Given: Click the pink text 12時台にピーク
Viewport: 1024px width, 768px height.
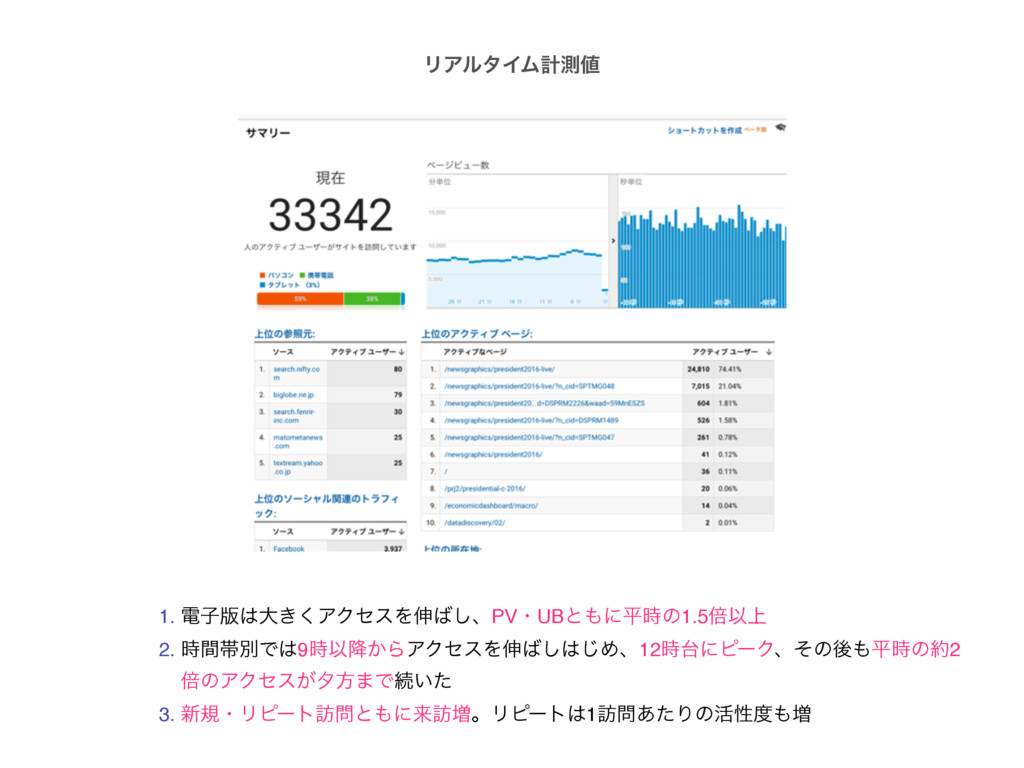Looking at the screenshot, I should [x=707, y=649].
